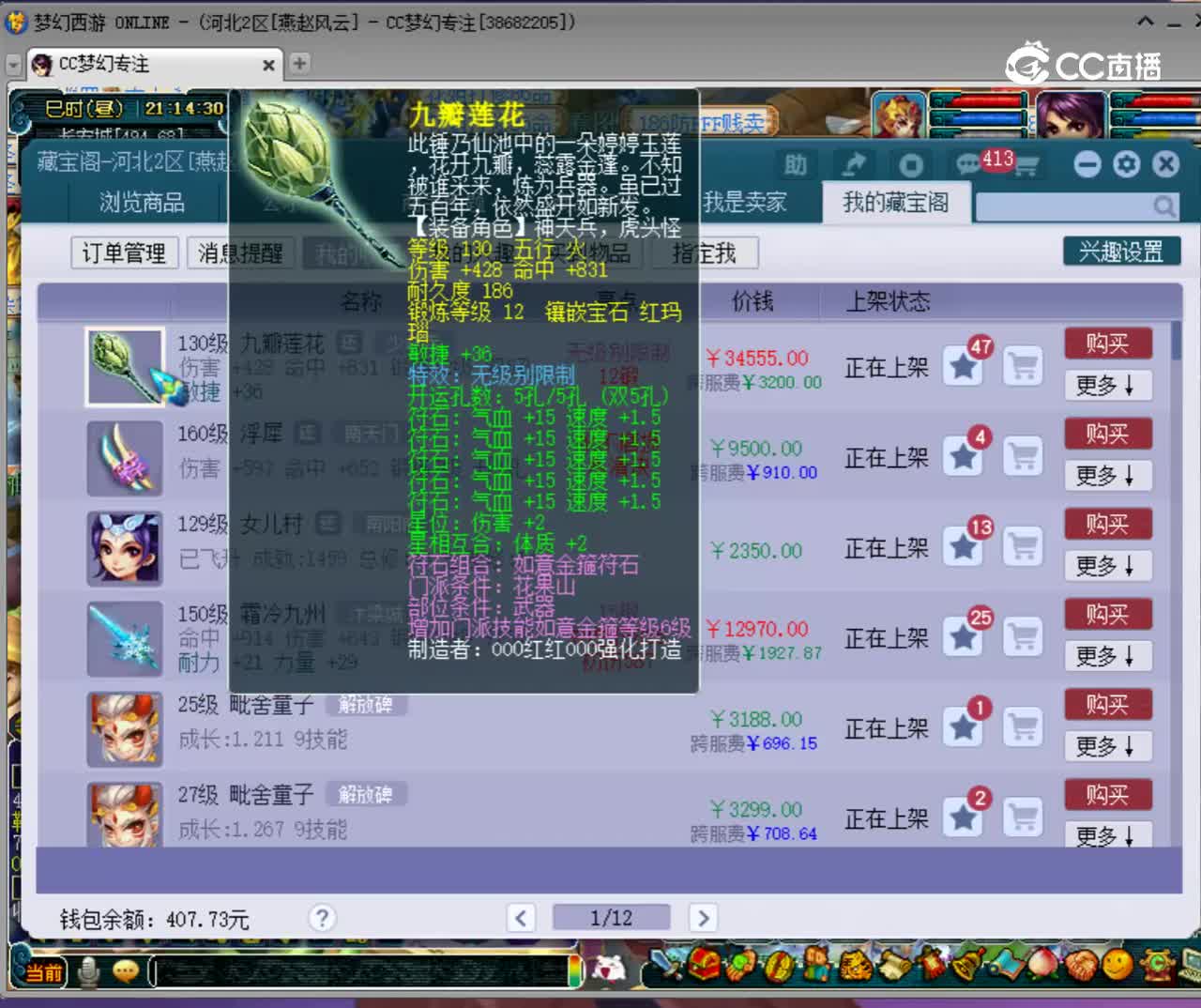This screenshot has width=1201, height=1008.
Task: Open the red treasure chest icon
Action: click(x=704, y=966)
